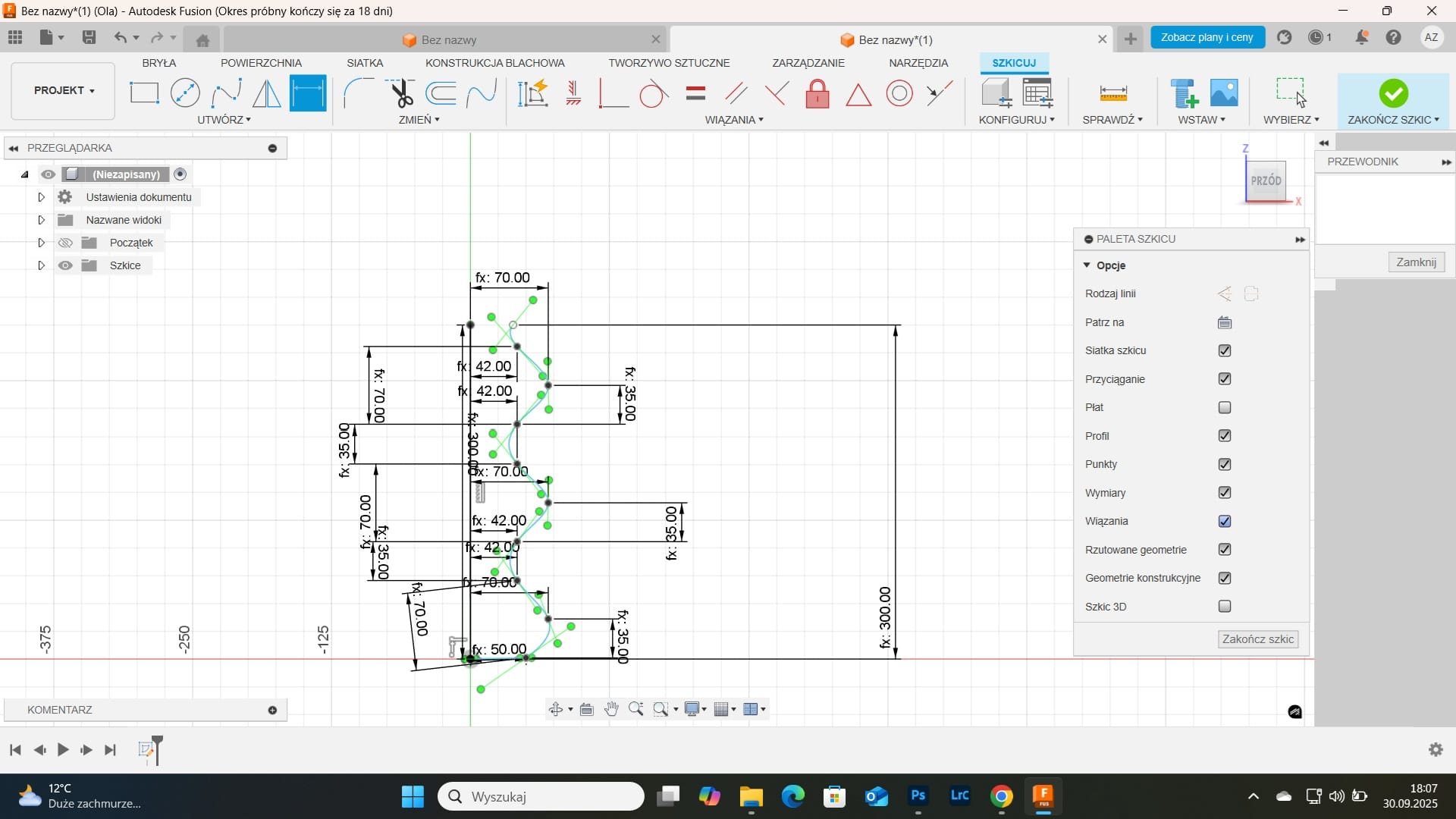Select the Fit point spline tool
The image size is (1456, 819).
tap(226, 94)
